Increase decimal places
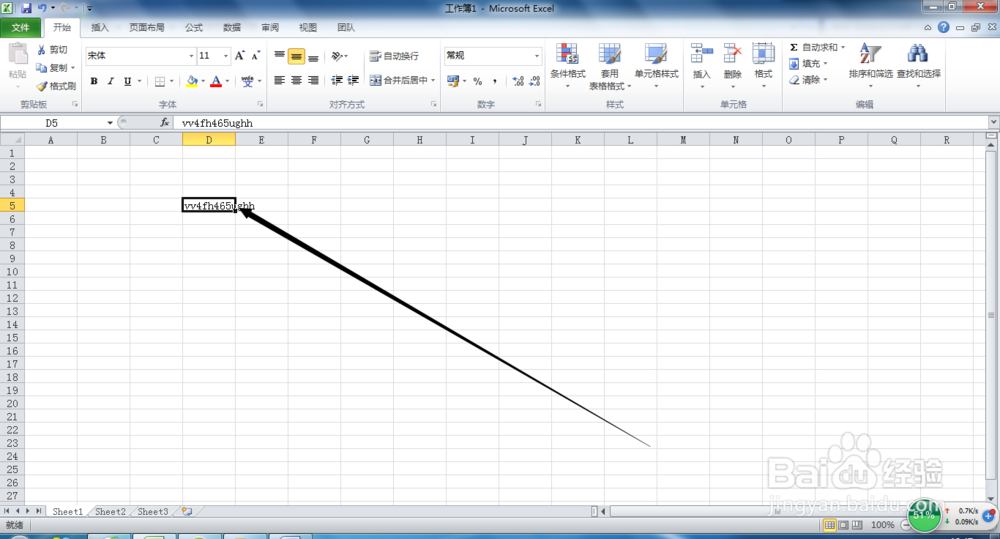Screen dimensions: 1000x539 [x=518, y=81]
